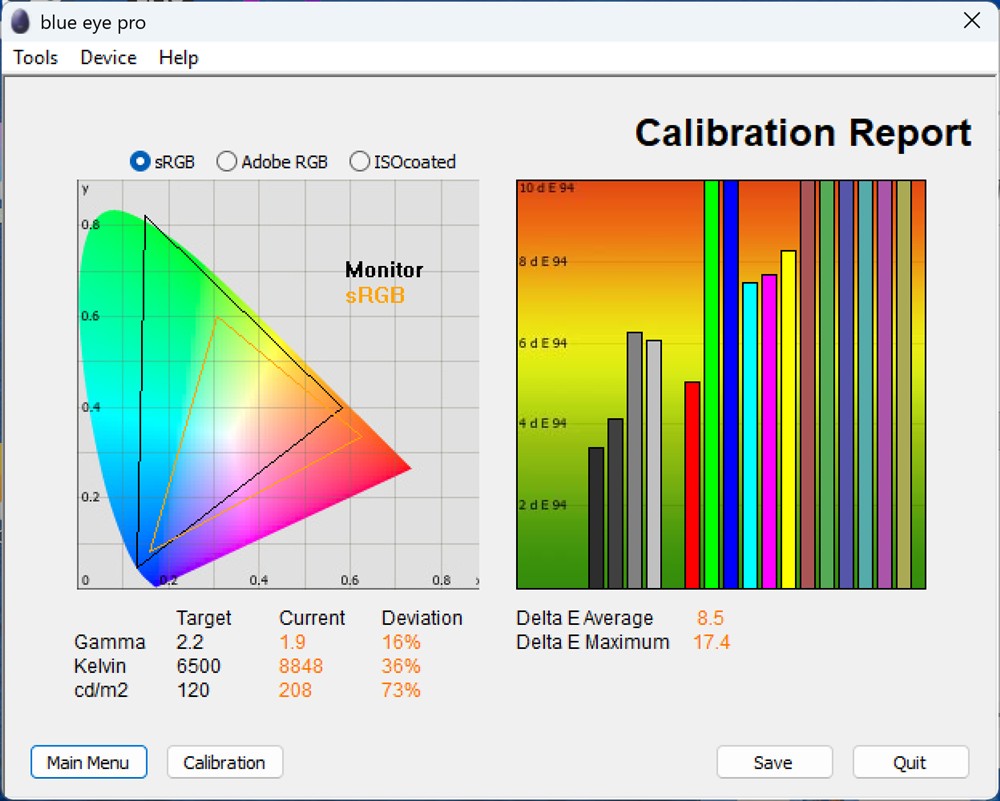Click the magenta bar in Delta E chart
Screen dimensions: 1000x801
pyautogui.click(x=769, y=431)
